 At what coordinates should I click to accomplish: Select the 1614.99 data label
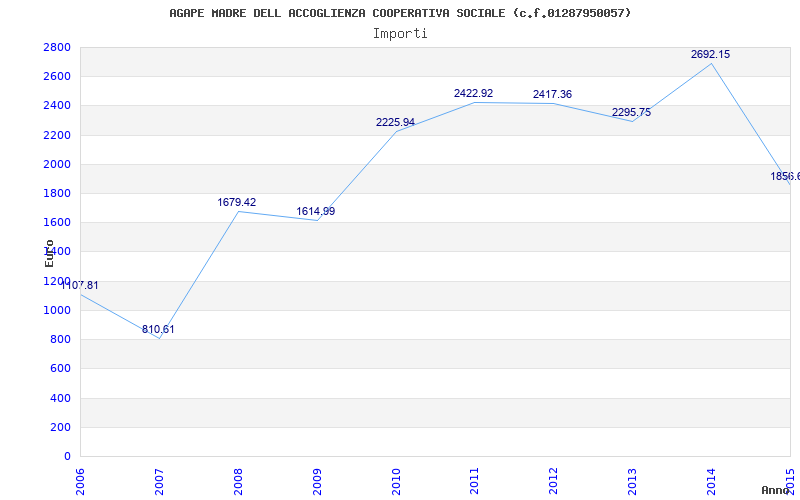pos(316,211)
